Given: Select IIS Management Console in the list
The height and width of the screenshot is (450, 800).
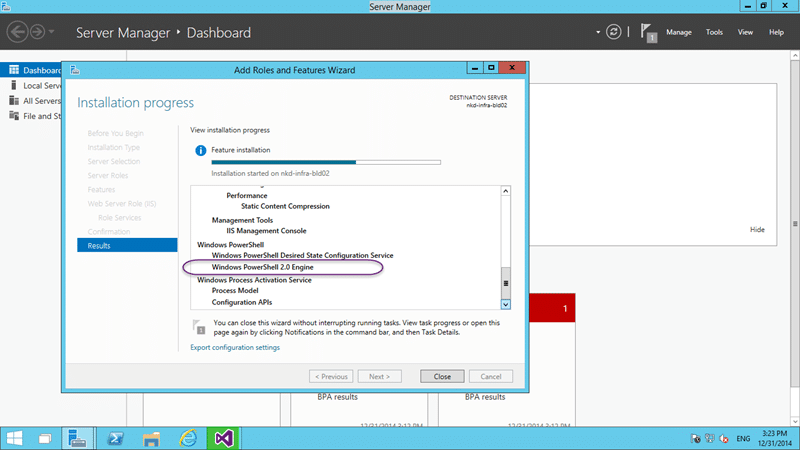Looking at the screenshot, I should (x=266, y=231).
